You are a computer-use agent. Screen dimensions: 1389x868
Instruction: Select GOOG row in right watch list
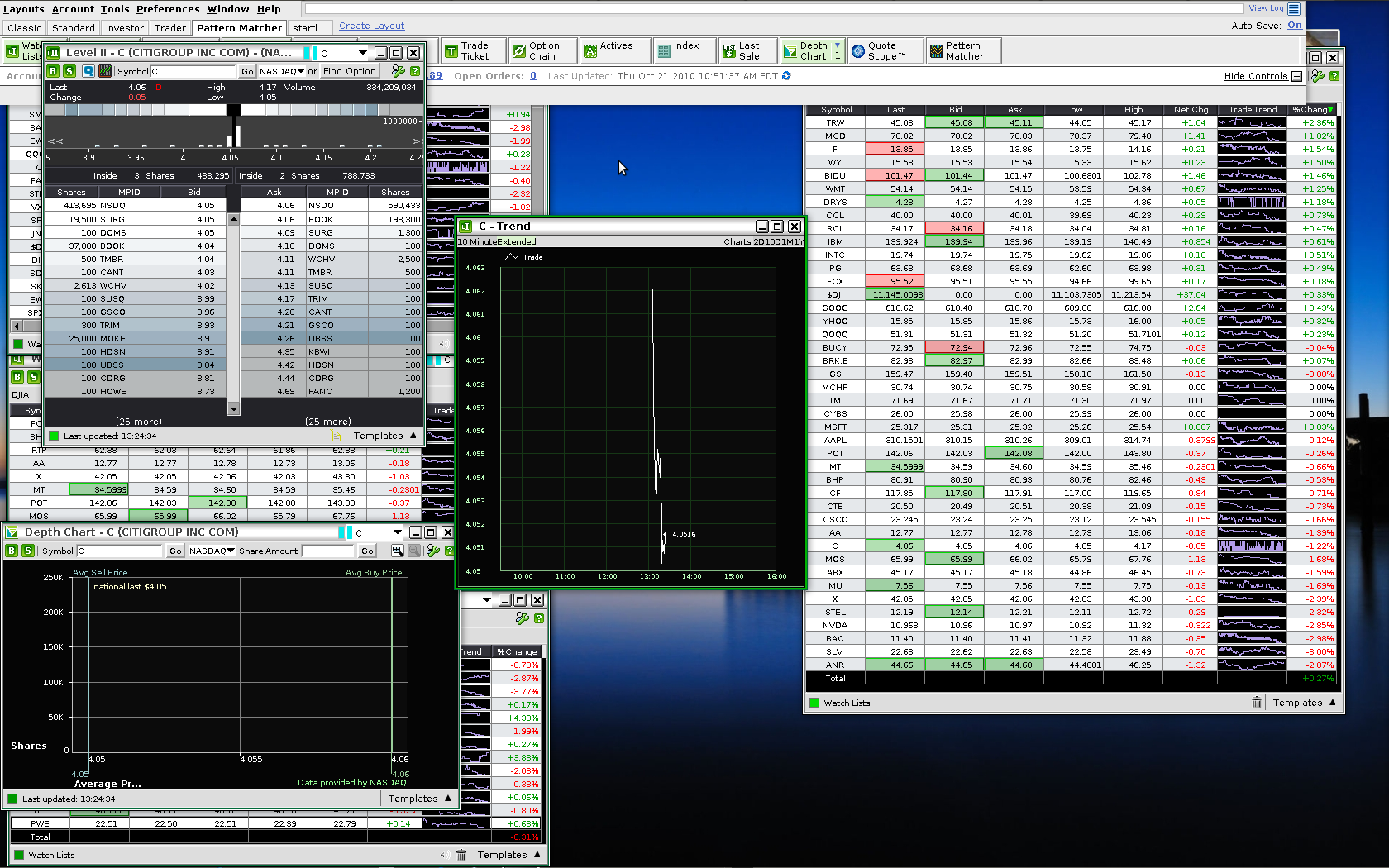click(1071, 308)
